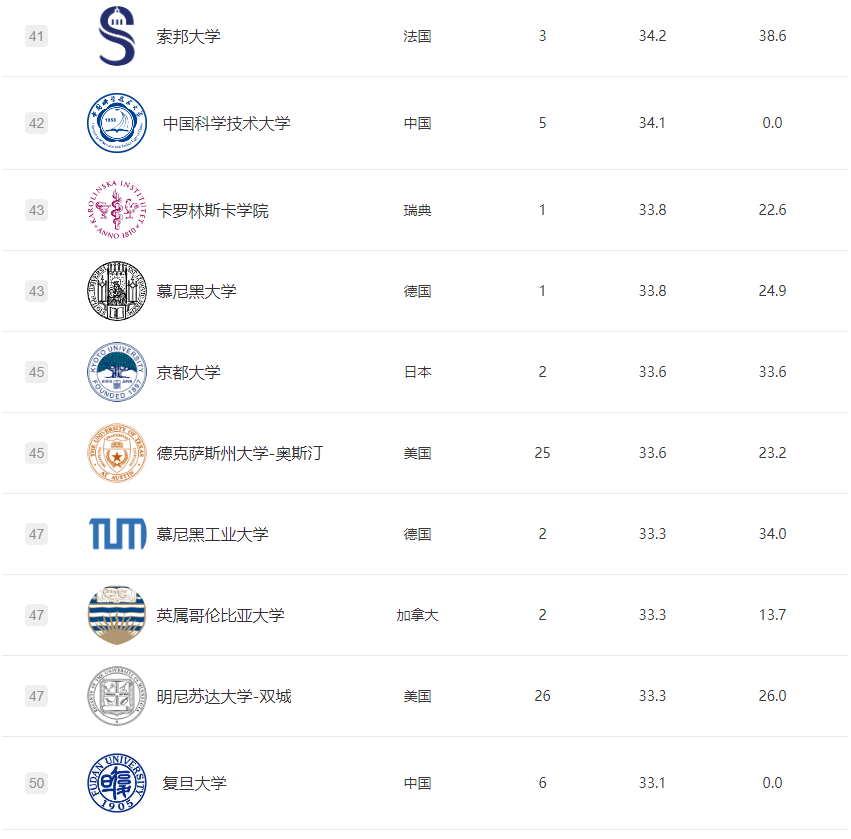Click the USTC (中国科学技术大学) logo
The width and height of the screenshot is (851, 839).
(117, 123)
